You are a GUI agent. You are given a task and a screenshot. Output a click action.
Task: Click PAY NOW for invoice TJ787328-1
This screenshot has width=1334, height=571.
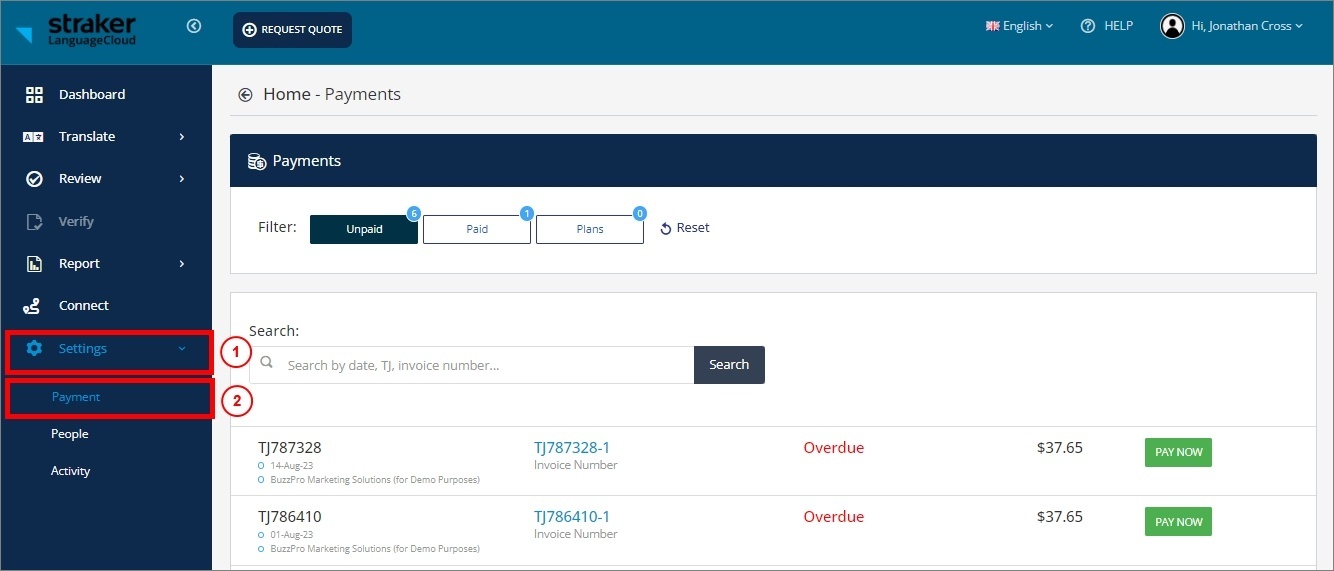pos(1178,452)
